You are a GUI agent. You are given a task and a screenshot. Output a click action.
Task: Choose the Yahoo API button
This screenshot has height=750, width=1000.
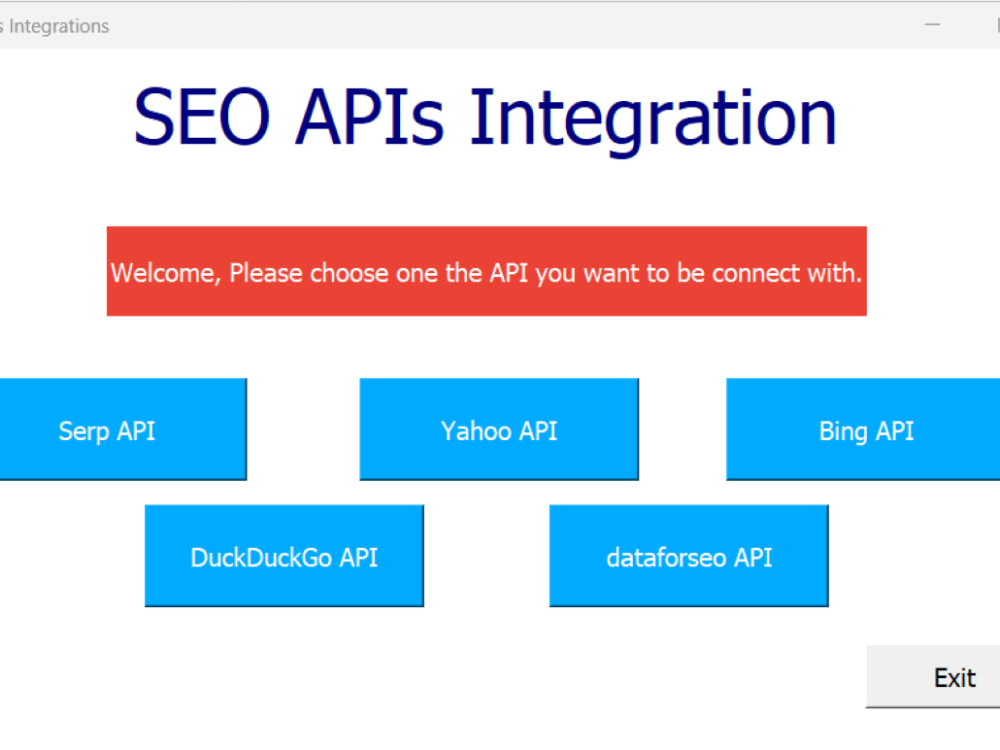tap(499, 429)
